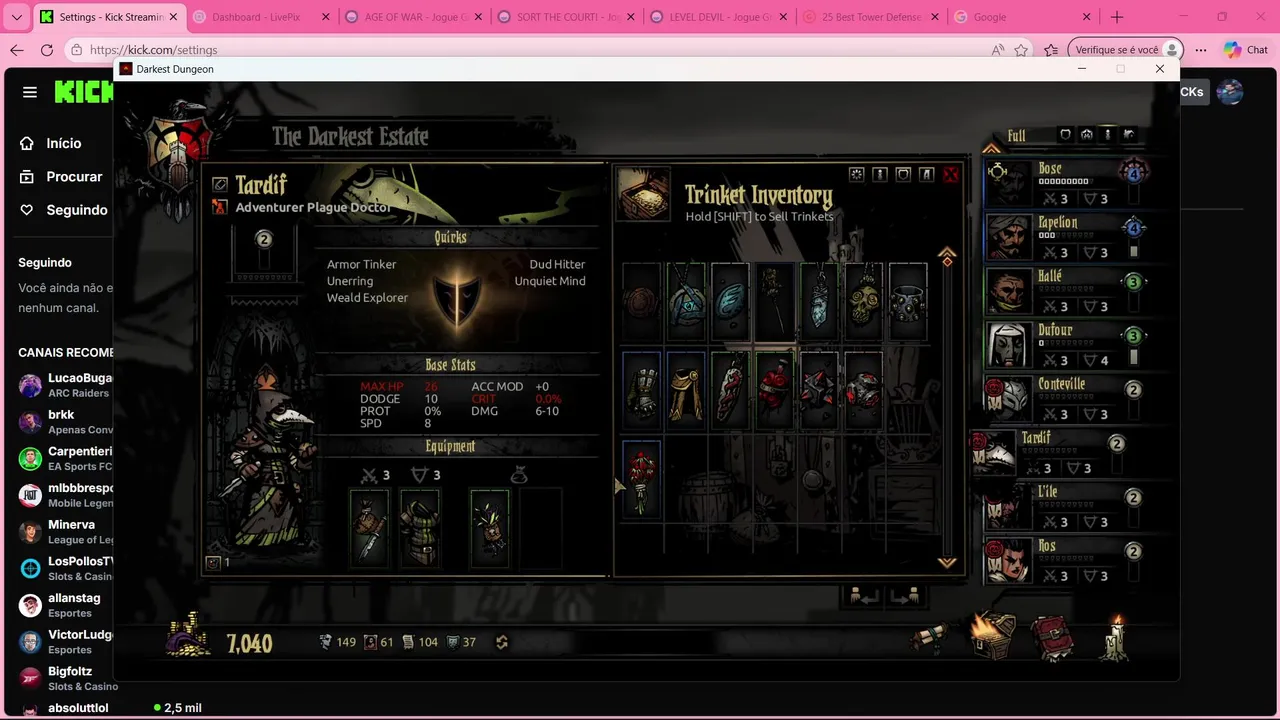1280x720 pixels.
Task: Open Início in Kick sidebar
Action: [64, 143]
